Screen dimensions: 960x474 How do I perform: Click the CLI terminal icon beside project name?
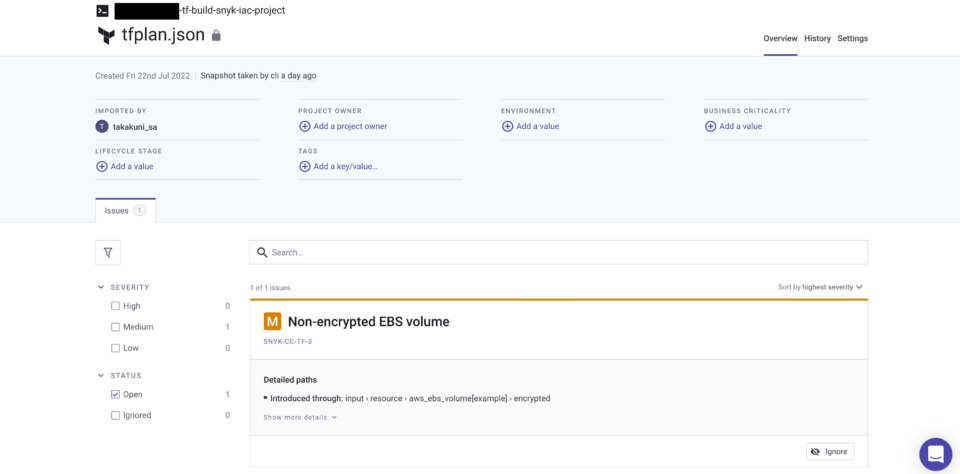103,11
